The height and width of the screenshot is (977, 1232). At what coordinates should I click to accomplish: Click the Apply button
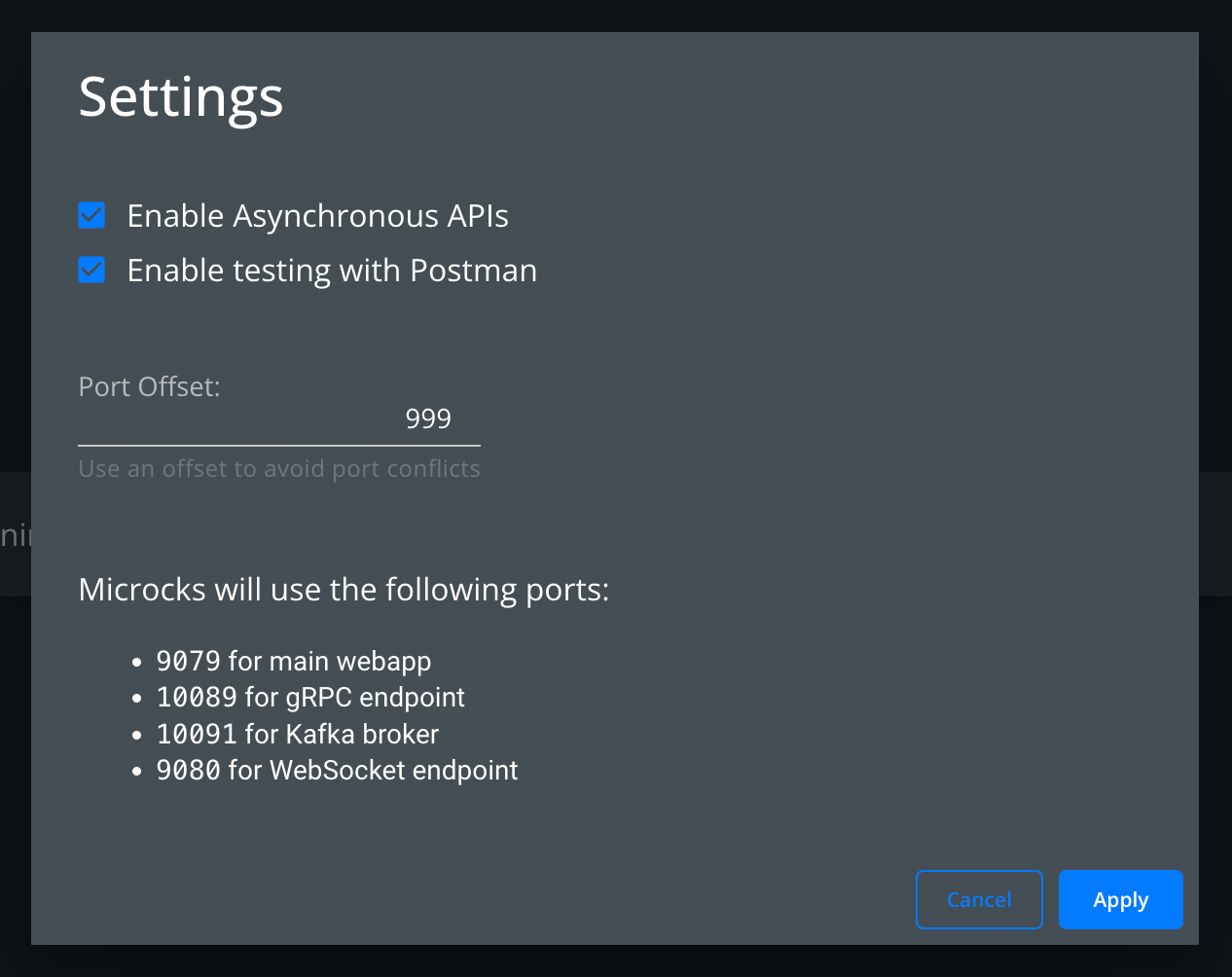tap(1120, 899)
